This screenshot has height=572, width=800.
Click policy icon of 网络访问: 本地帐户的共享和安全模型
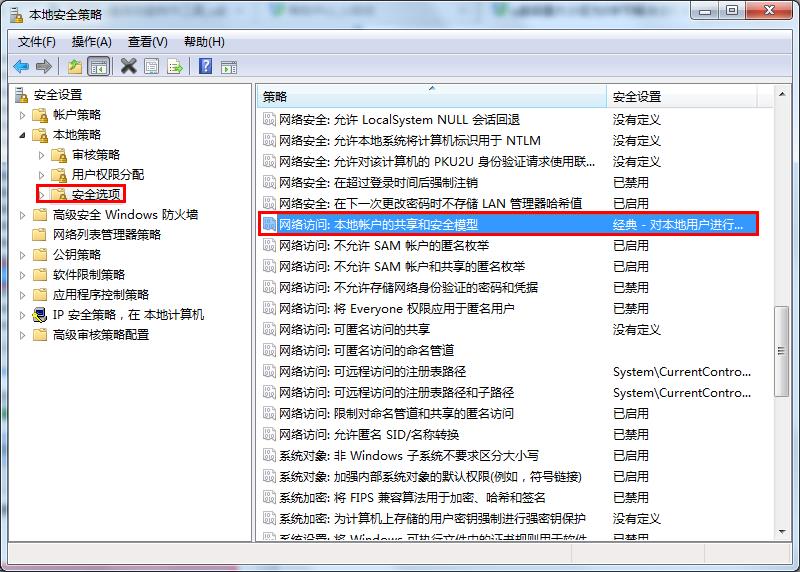(x=269, y=224)
